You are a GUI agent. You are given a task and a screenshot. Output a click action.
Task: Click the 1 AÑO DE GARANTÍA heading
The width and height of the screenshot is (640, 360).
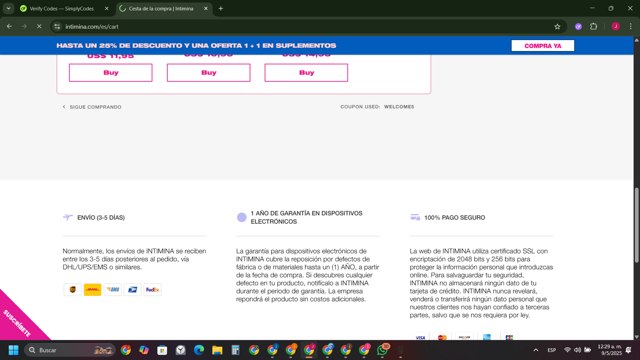(x=307, y=218)
